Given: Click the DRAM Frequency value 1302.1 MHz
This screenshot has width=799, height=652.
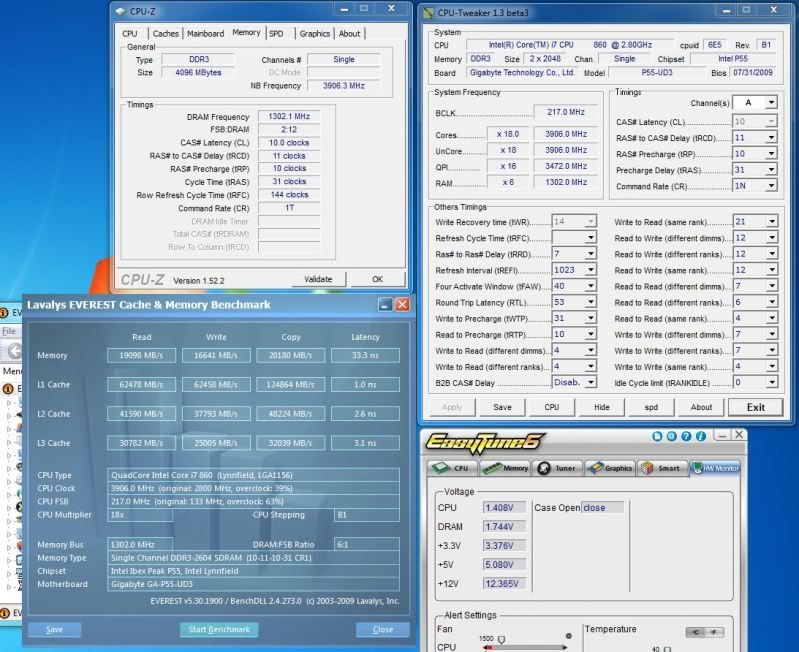Looking at the screenshot, I should 289,116.
